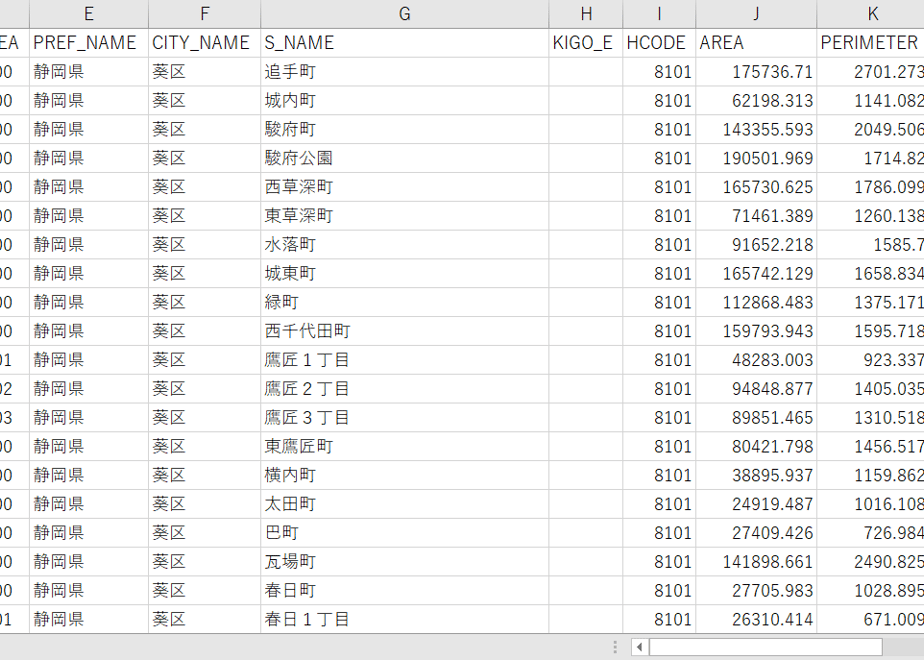This screenshot has height=660, width=924.
Task: Select column E header
Action: point(89,14)
